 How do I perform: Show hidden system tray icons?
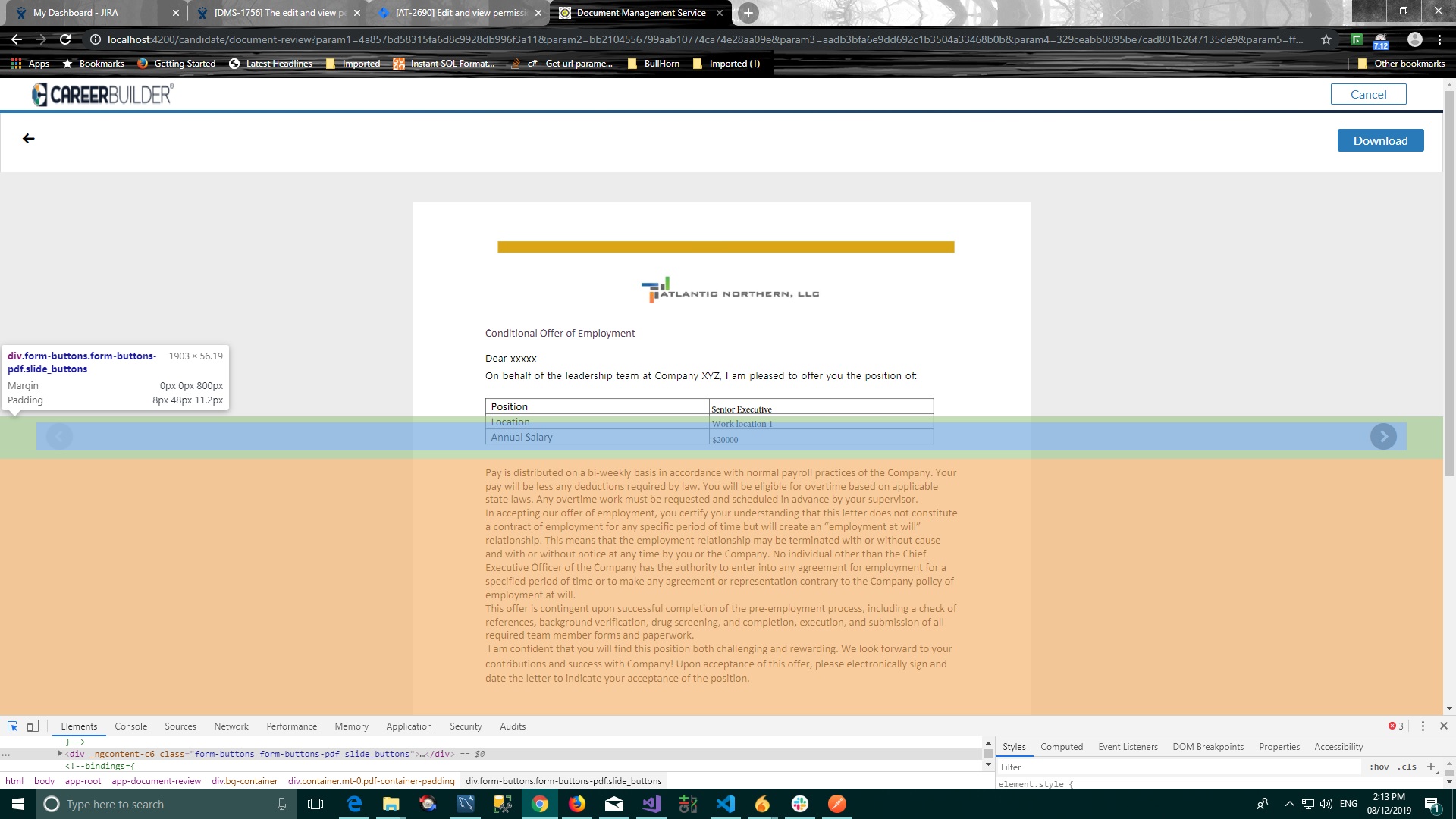pyautogui.click(x=1289, y=804)
